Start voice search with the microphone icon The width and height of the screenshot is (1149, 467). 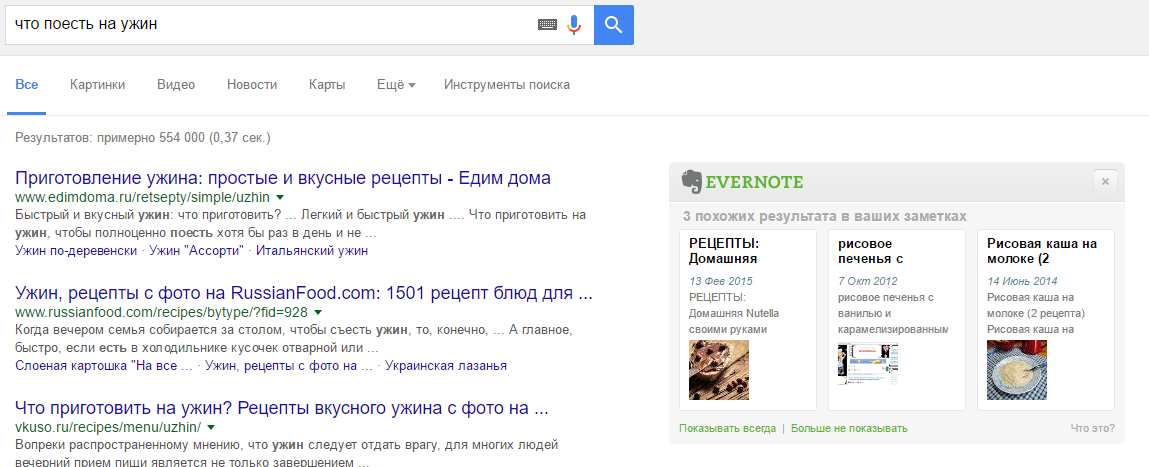pyautogui.click(x=574, y=25)
